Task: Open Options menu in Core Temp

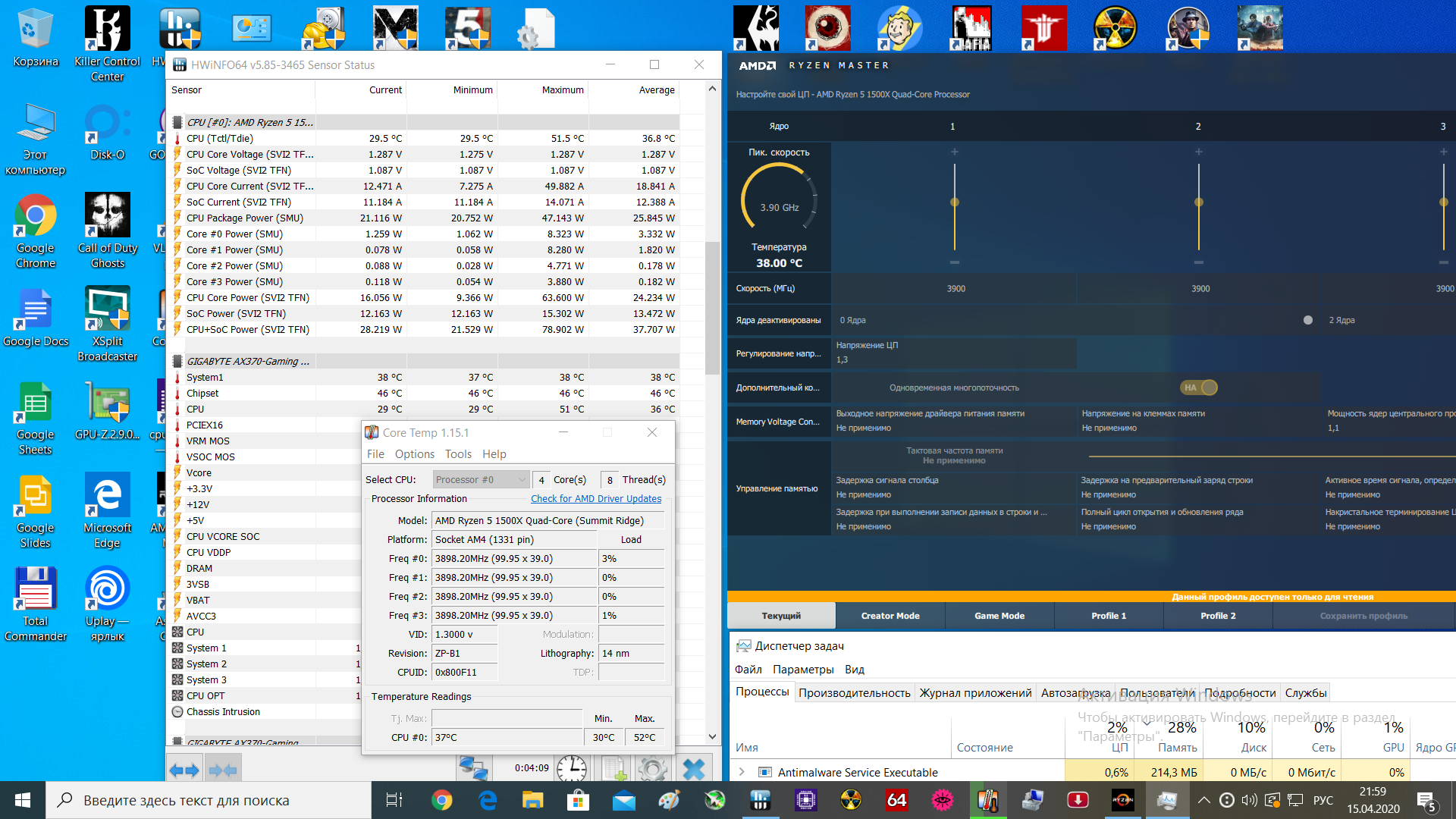Action: click(414, 454)
